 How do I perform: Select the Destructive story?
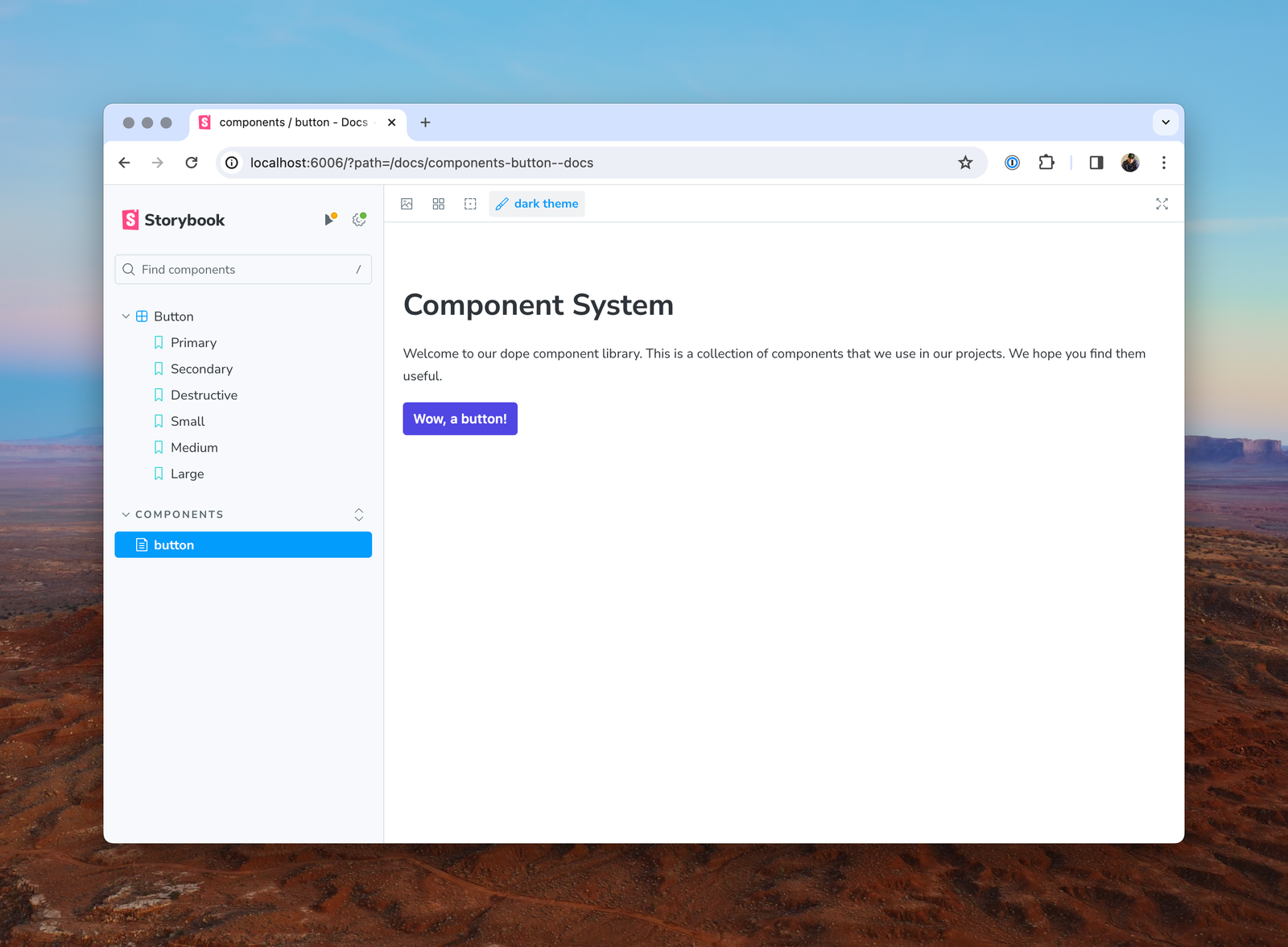(204, 395)
